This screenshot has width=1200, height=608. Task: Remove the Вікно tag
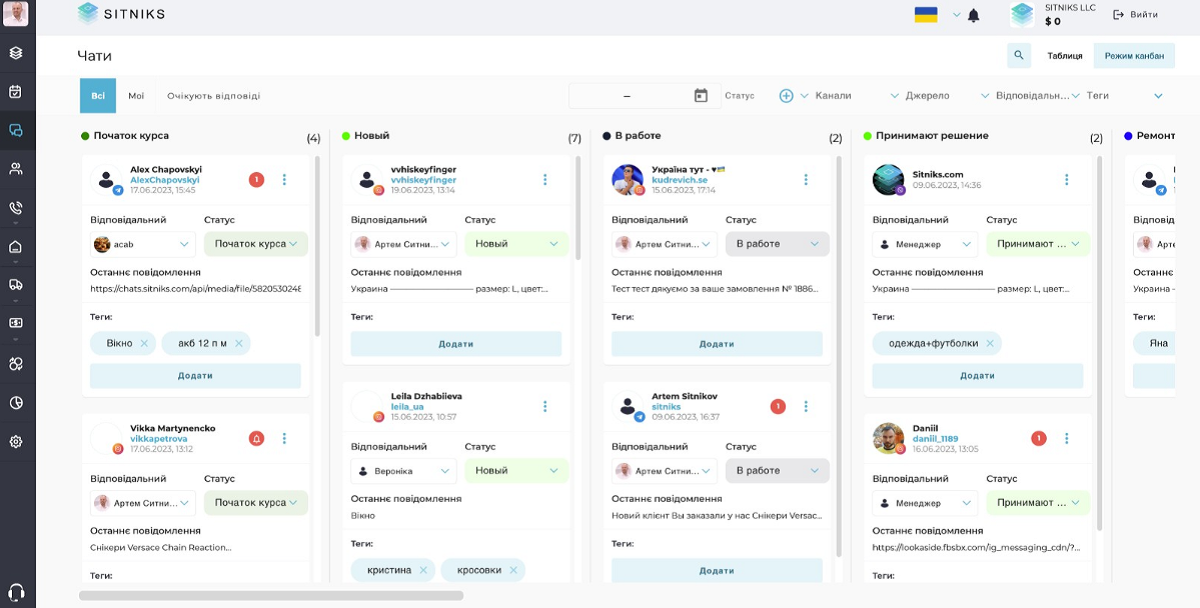click(144, 343)
